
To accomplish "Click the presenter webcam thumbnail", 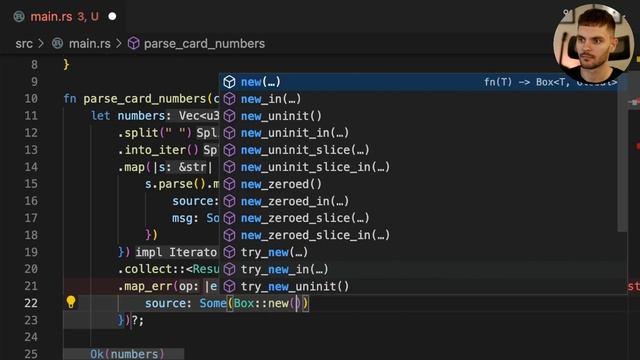I will click(x=593, y=44).
